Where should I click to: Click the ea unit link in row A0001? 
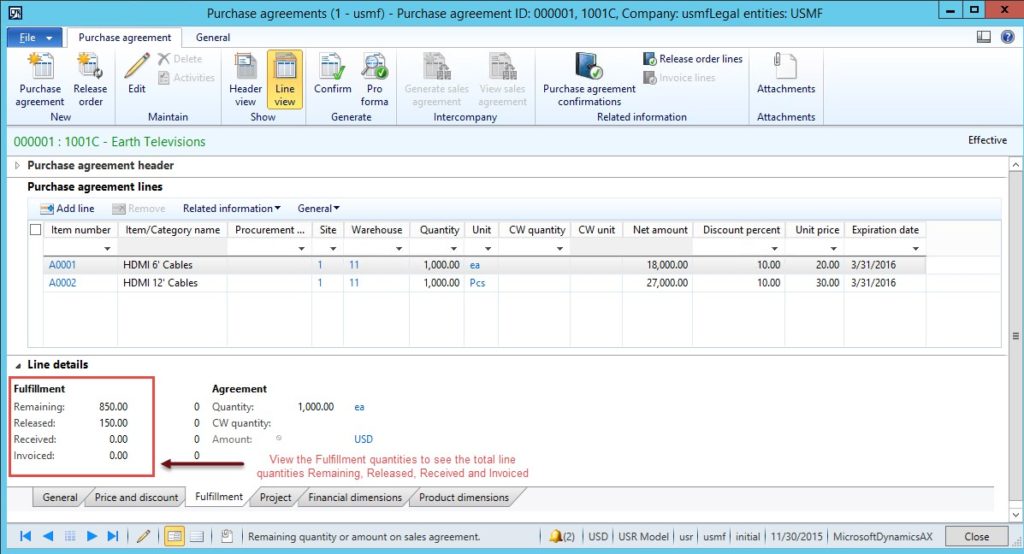click(475, 265)
